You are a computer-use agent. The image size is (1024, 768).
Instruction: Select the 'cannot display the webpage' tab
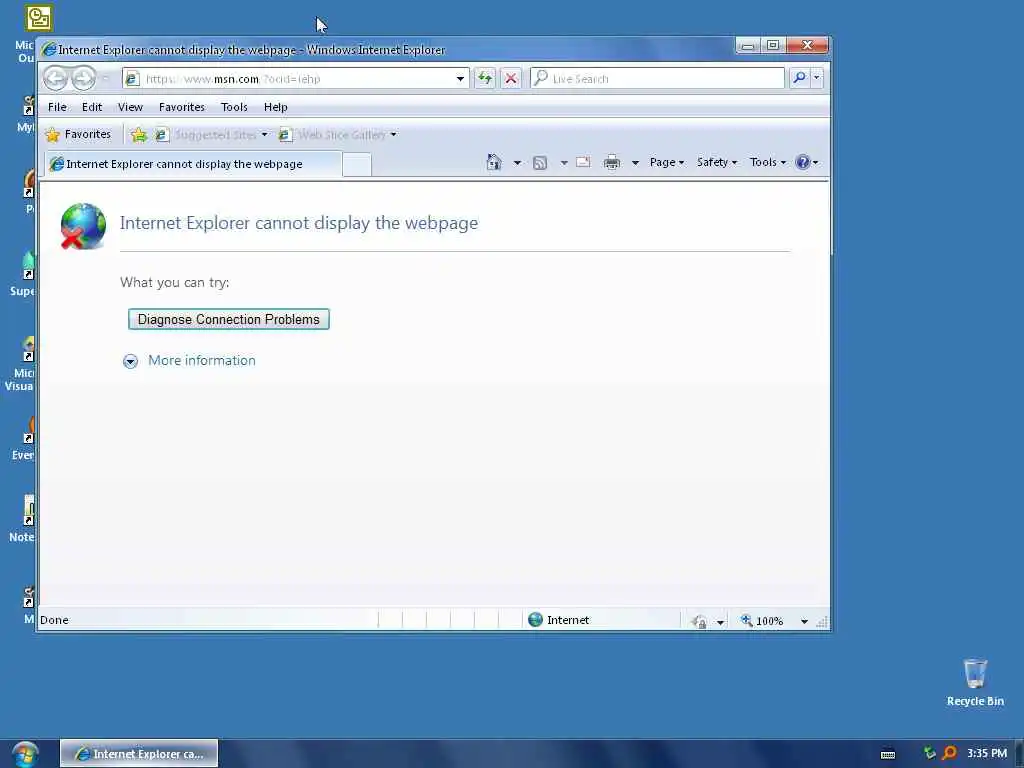click(193, 164)
